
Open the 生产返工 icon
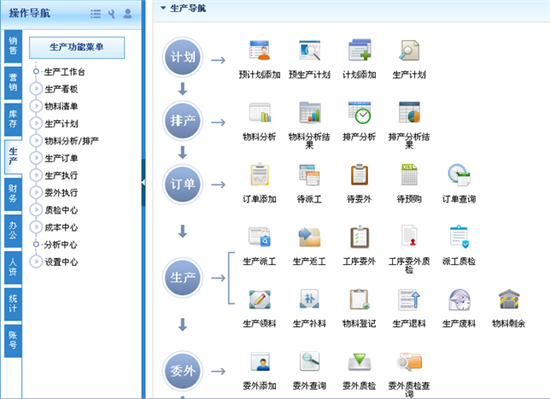(x=309, y=237)
